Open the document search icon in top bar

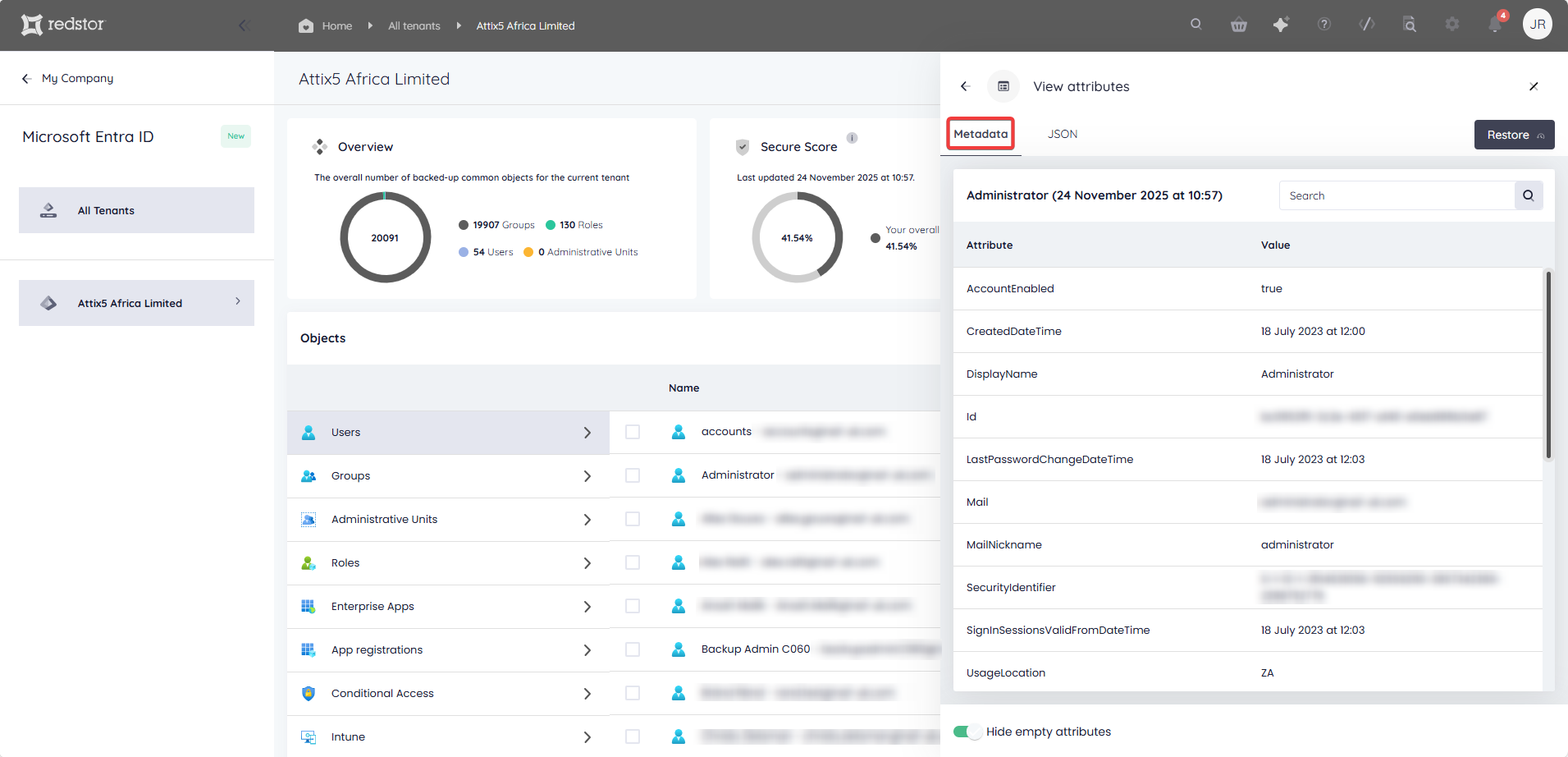1410,25
